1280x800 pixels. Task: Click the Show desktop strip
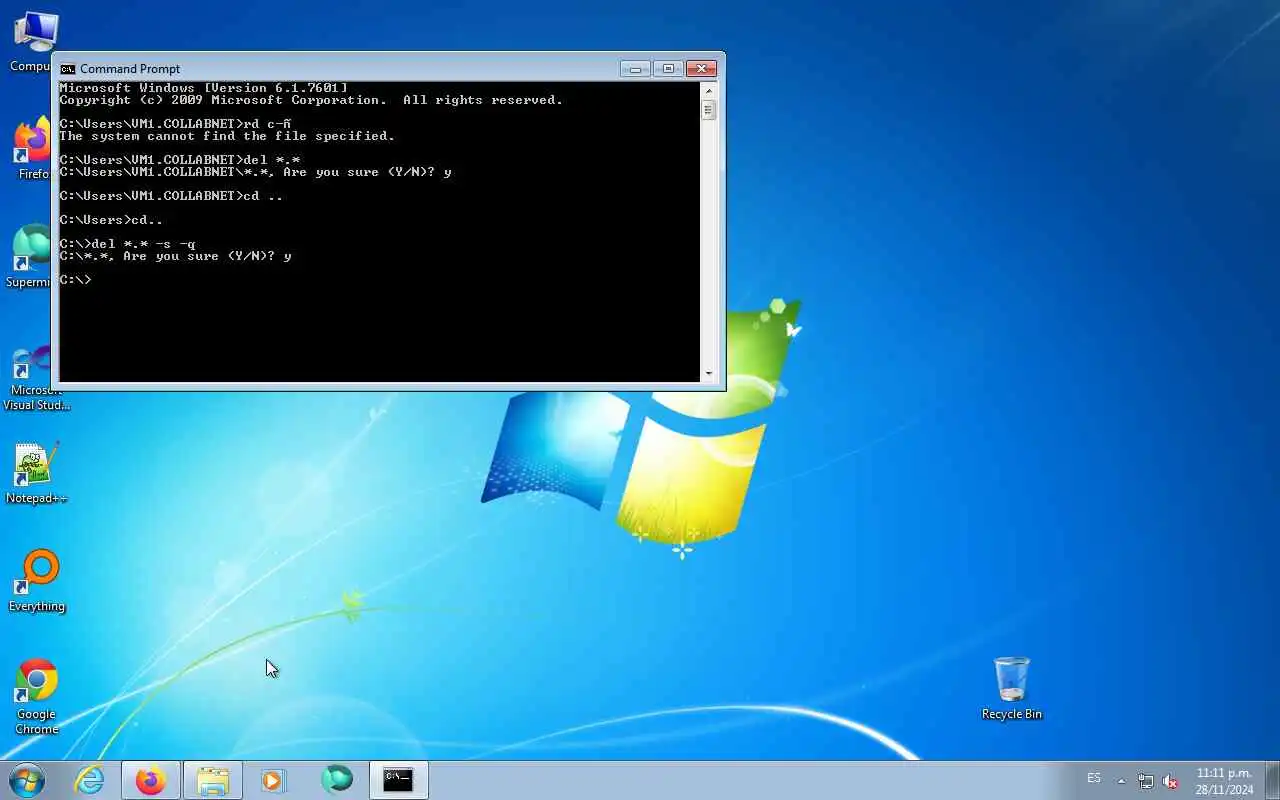click(1272, 780)
